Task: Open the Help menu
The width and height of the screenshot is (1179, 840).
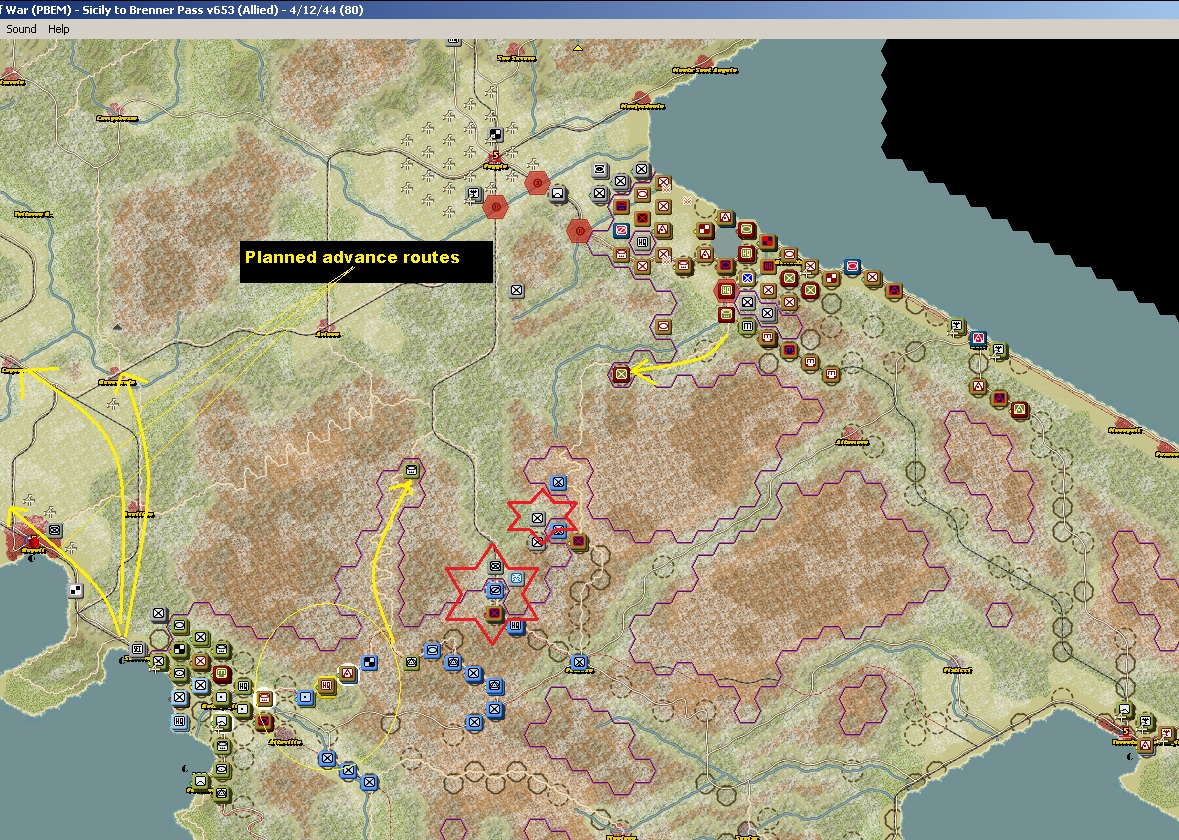Action: pos(58,29)
